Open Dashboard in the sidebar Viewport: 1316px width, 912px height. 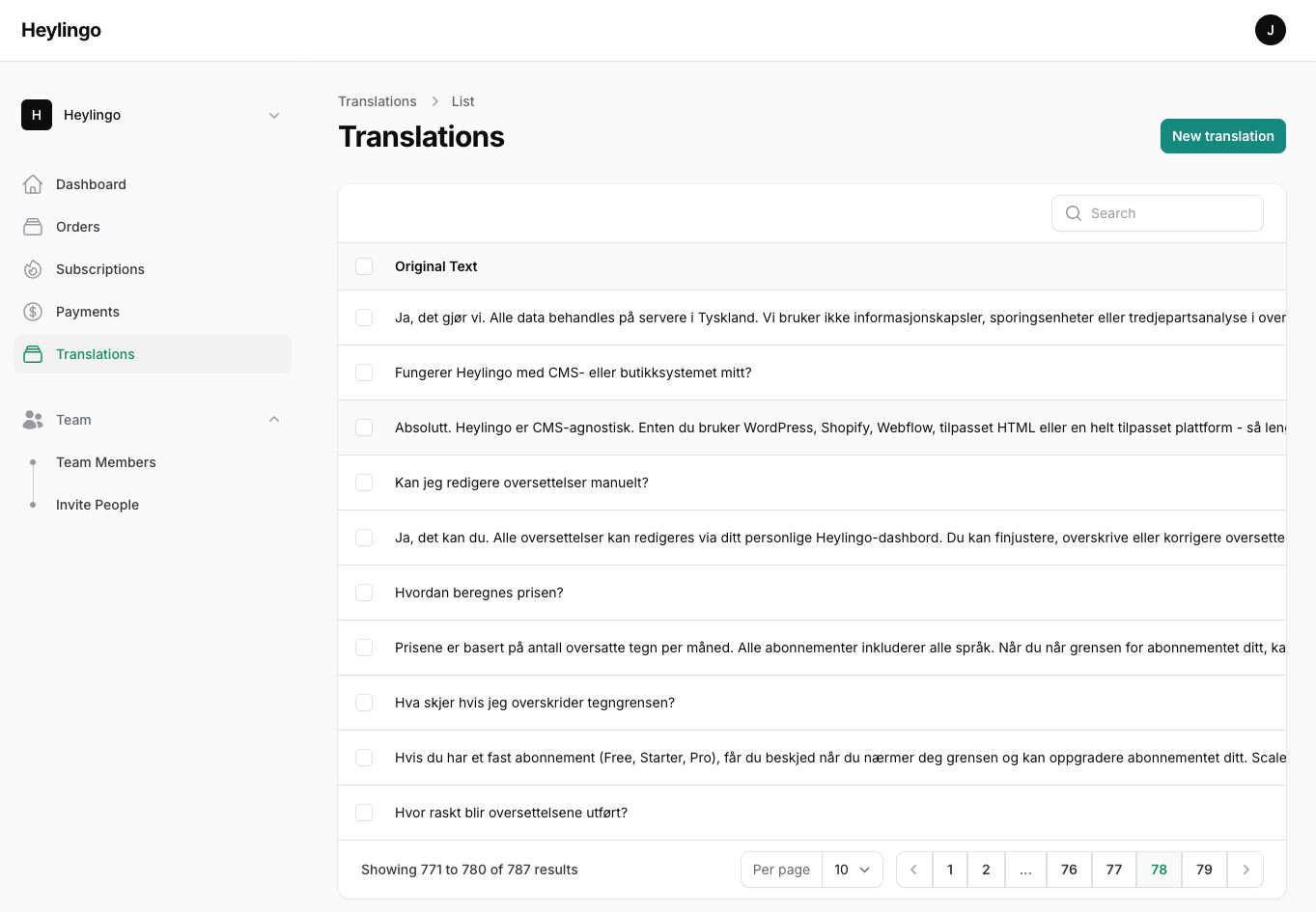point(153,184)
